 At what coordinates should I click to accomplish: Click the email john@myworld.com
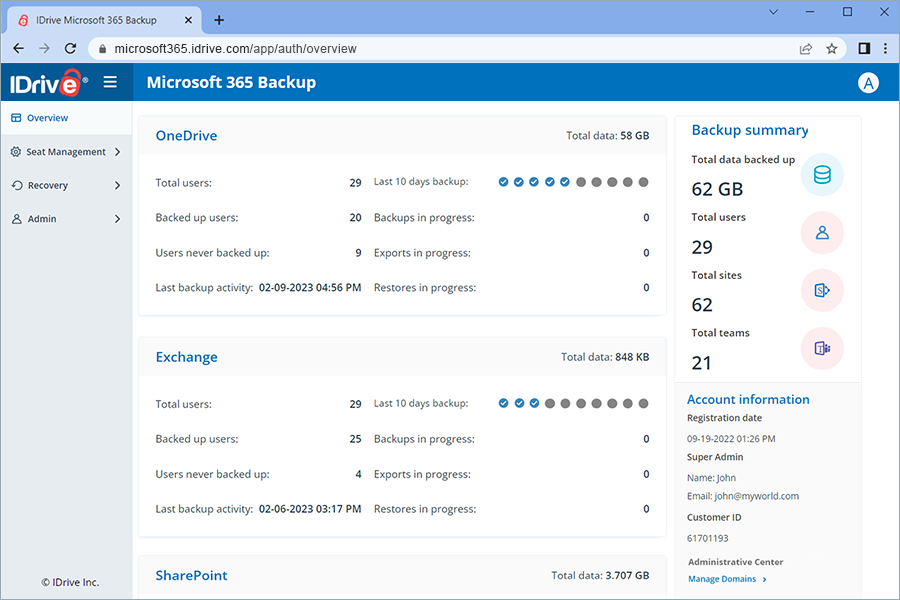tap(757, 496)
